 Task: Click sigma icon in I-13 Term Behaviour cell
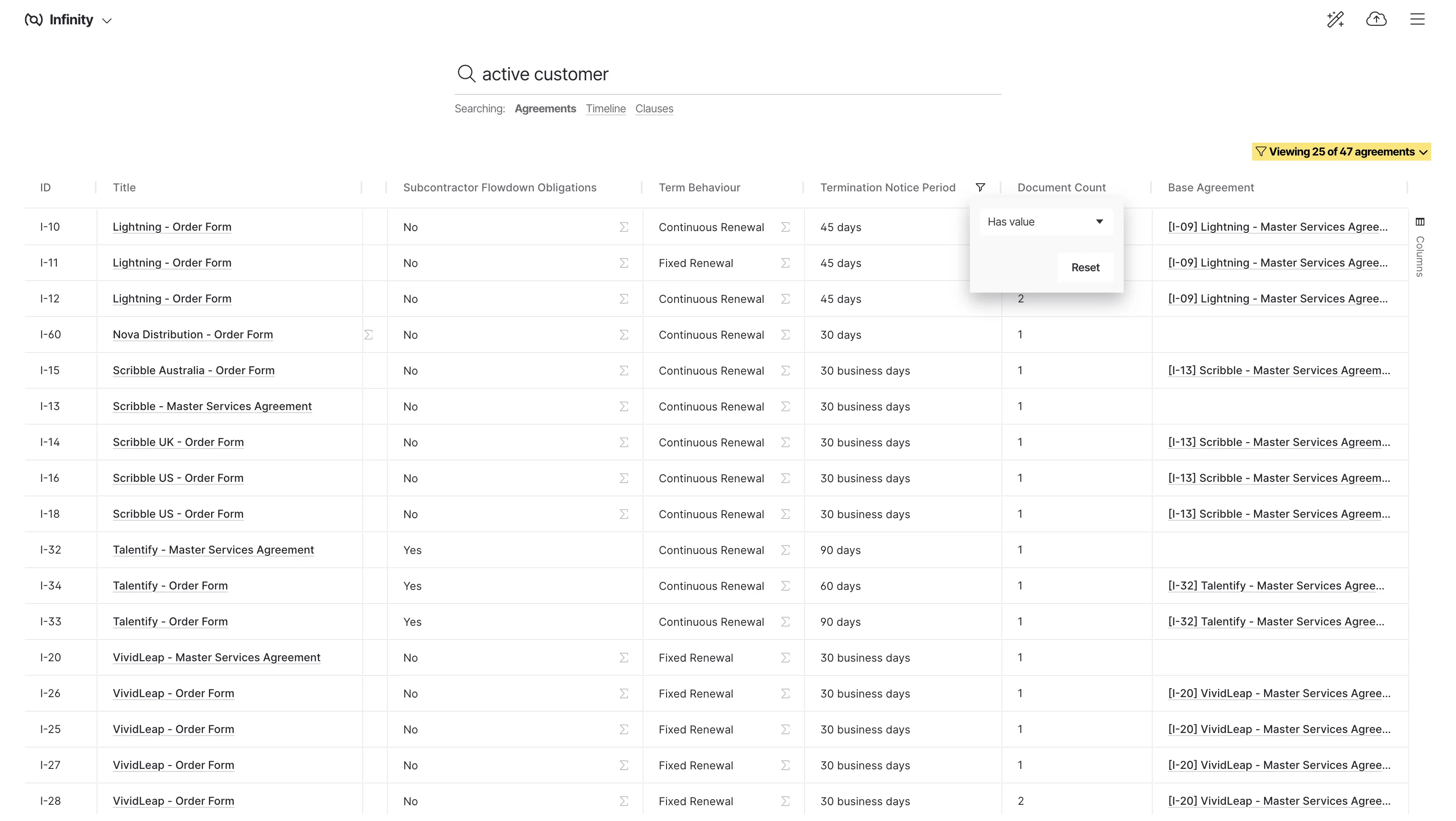click(785, 406)
